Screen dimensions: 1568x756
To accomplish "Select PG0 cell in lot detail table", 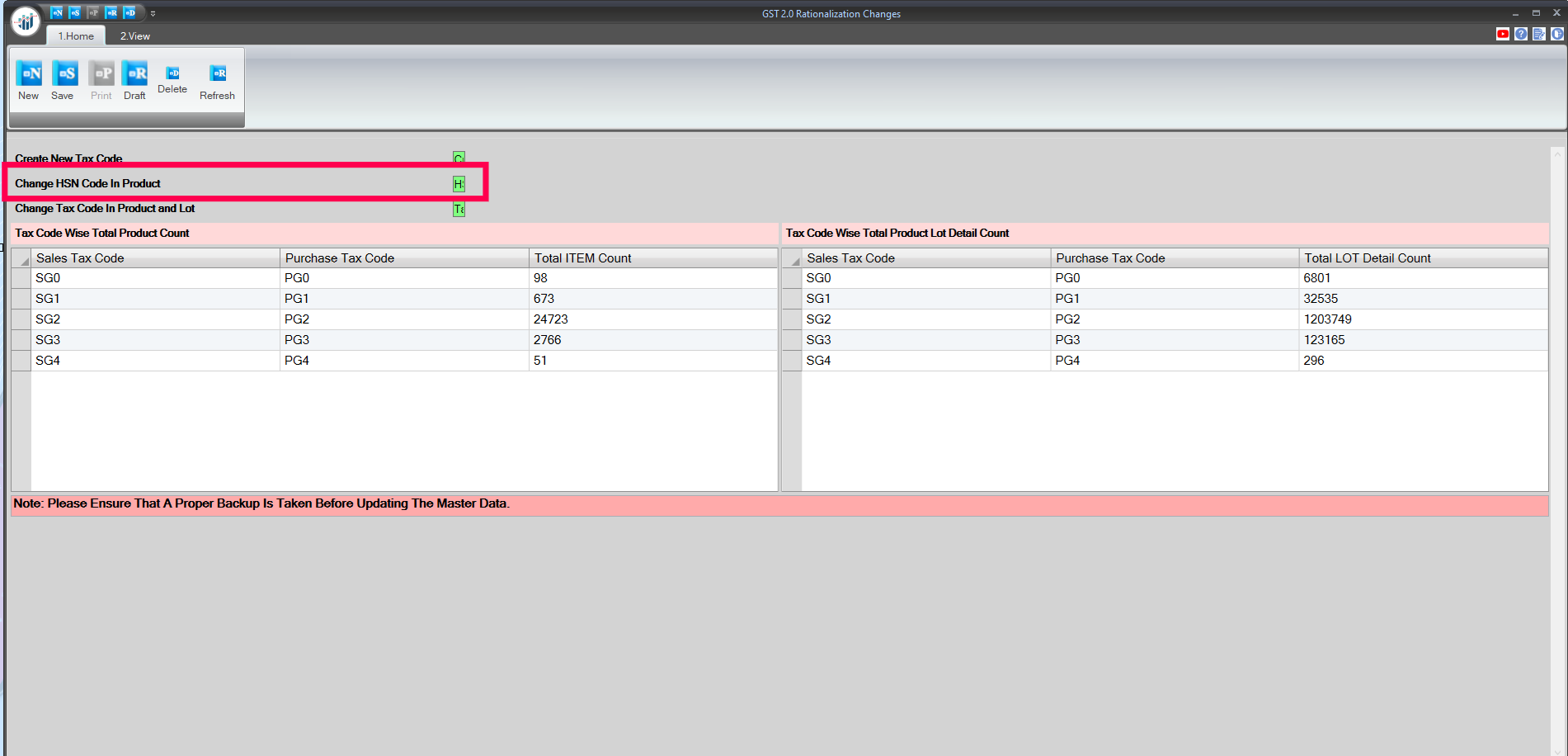I will point(1175,278).
